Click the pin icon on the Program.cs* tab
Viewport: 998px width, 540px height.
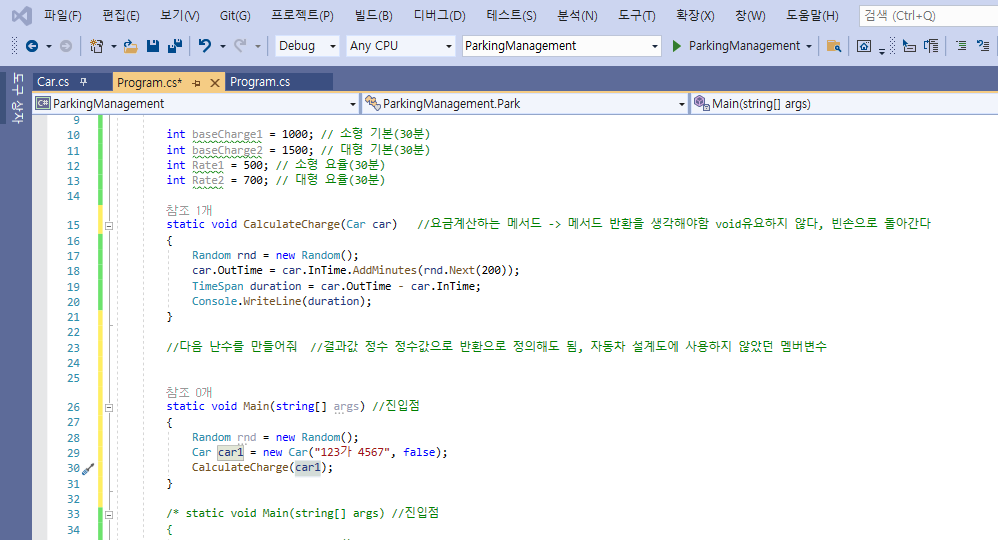coord(197,83)
